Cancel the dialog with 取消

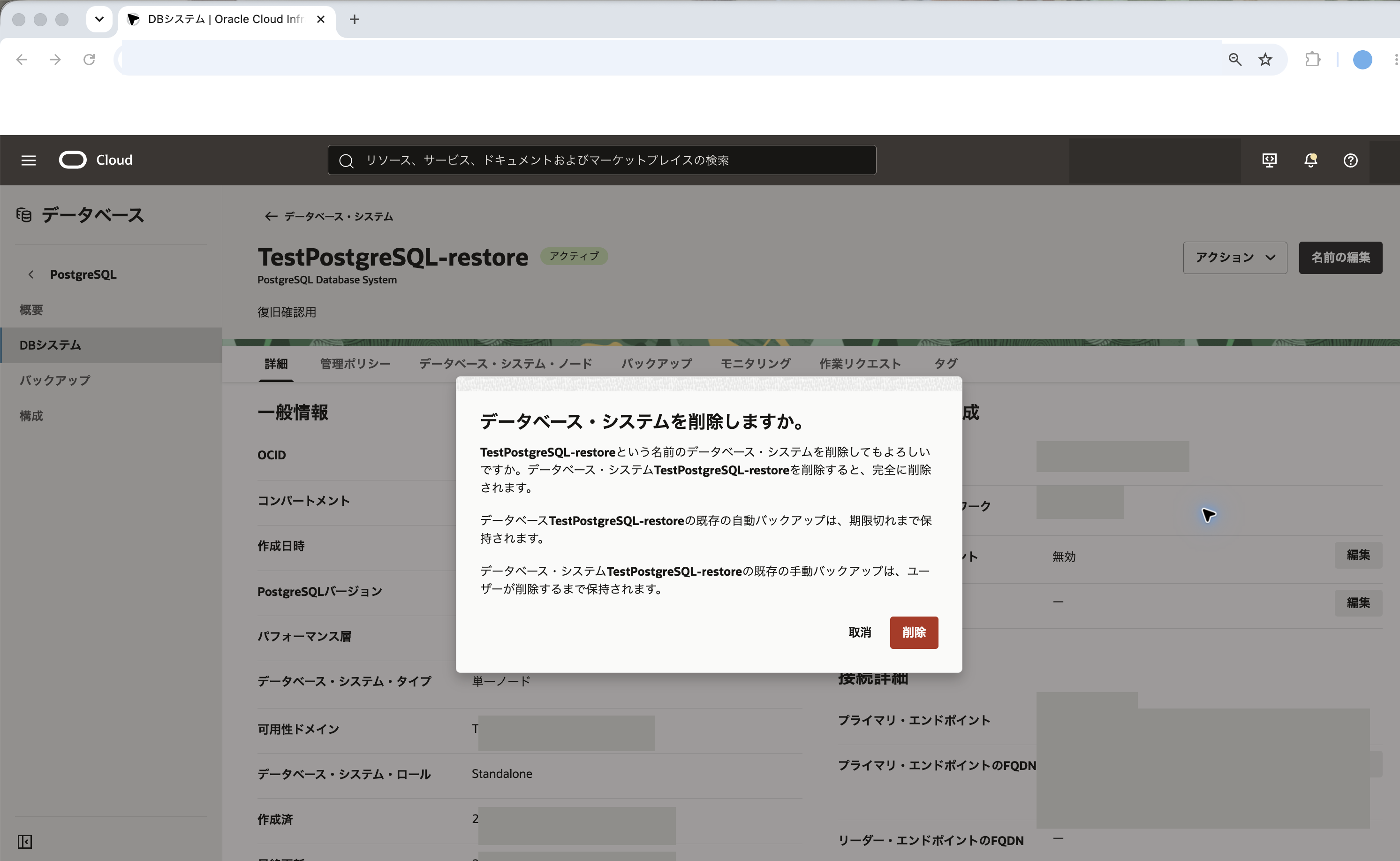click(x=859, y=632)
